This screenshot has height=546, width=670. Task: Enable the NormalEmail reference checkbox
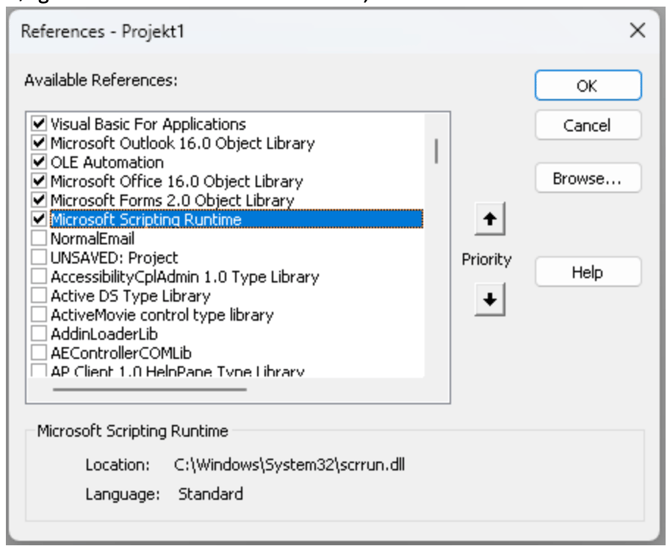point(40,239)
